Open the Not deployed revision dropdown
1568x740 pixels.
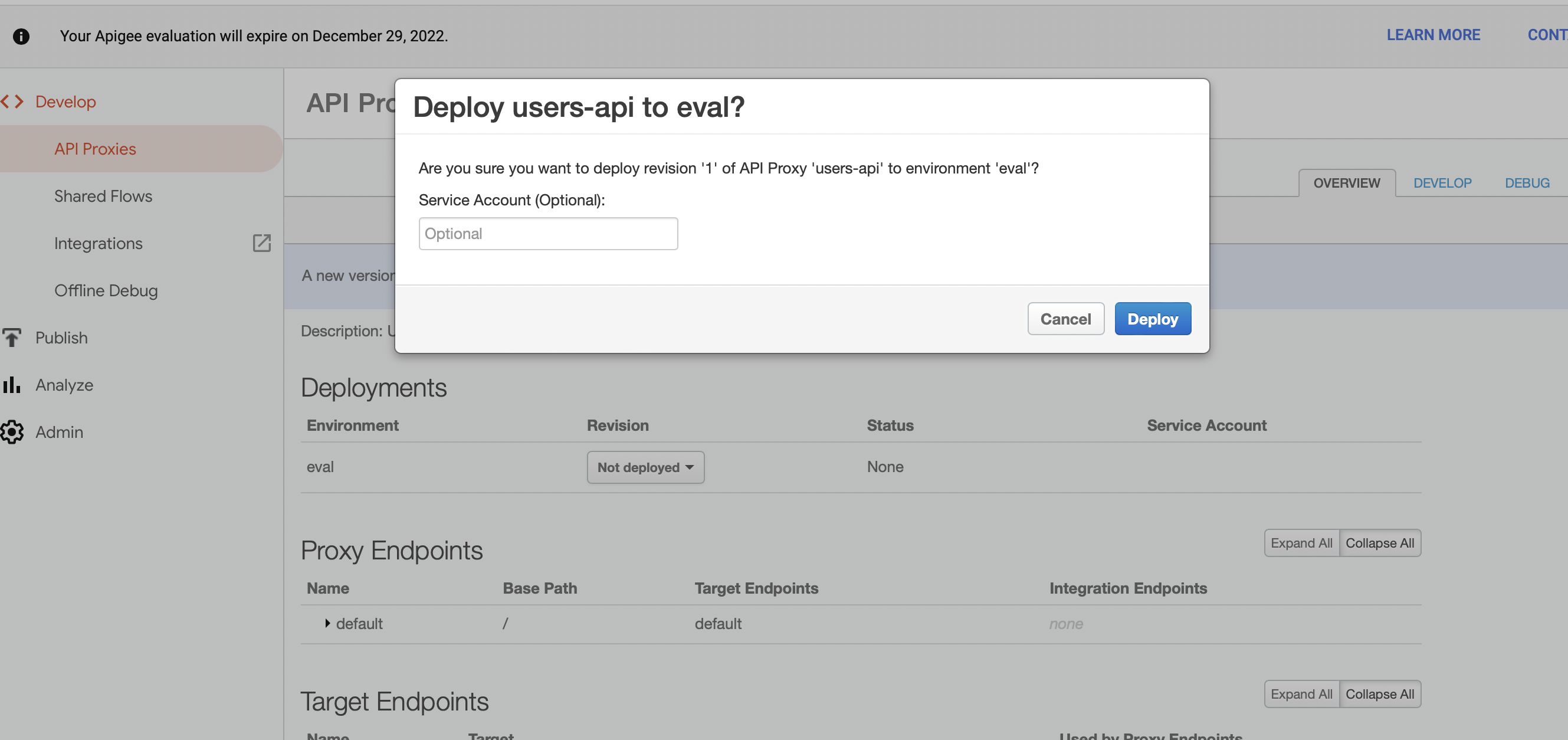645,467
